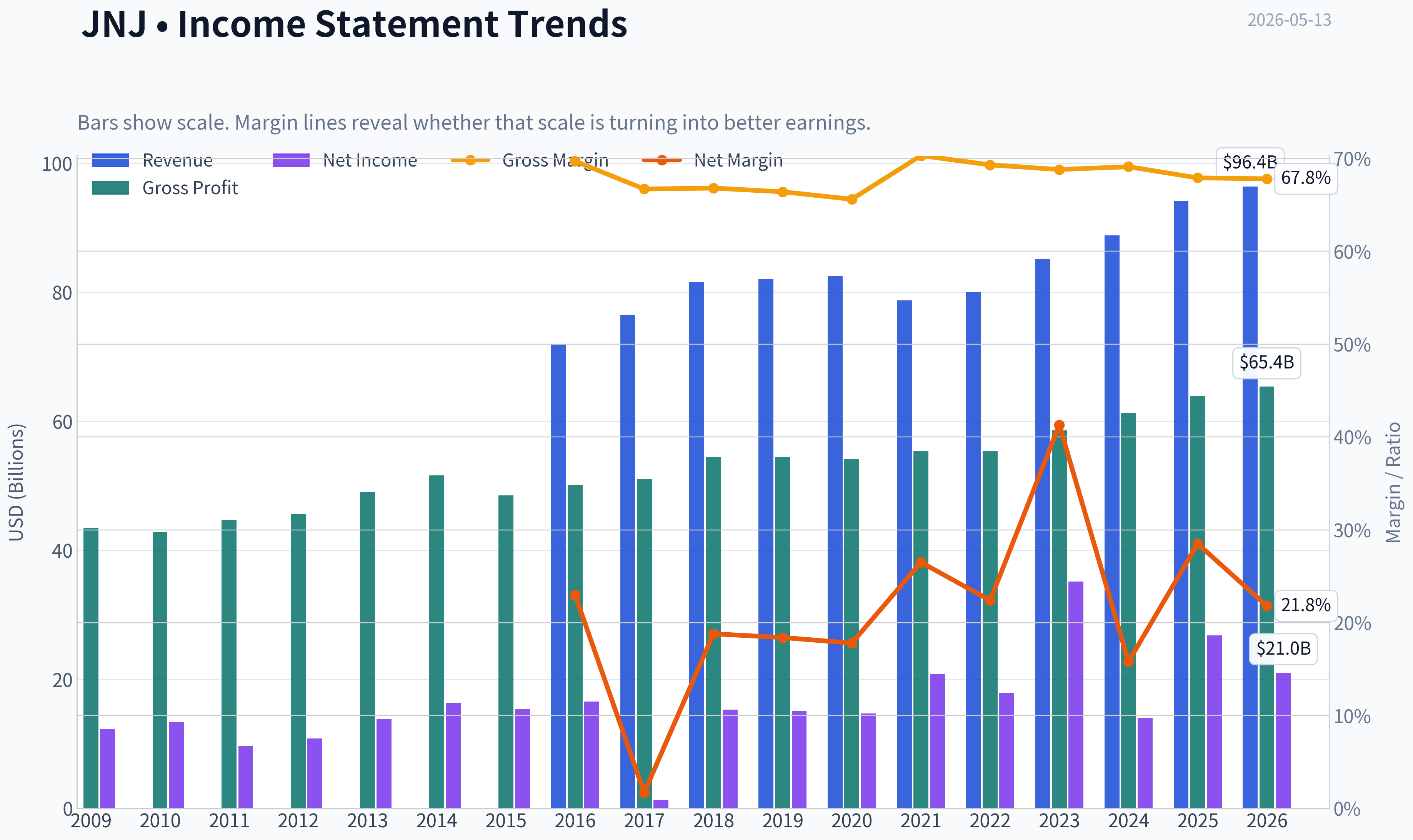The width and height of the screenshot is (1413, 840).
Task: Toggle the Gross Profit legend entry
Action: coord(165,188)
